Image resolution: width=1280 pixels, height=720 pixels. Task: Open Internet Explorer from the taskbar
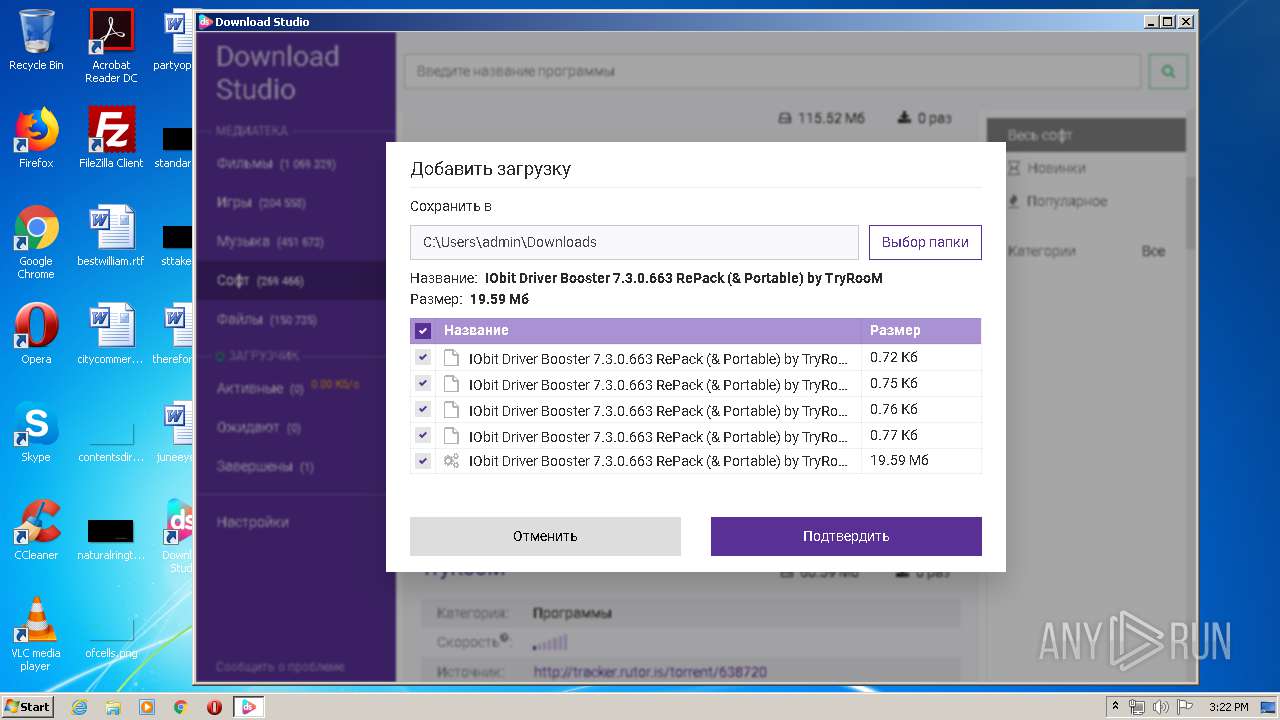coord(79,707)
